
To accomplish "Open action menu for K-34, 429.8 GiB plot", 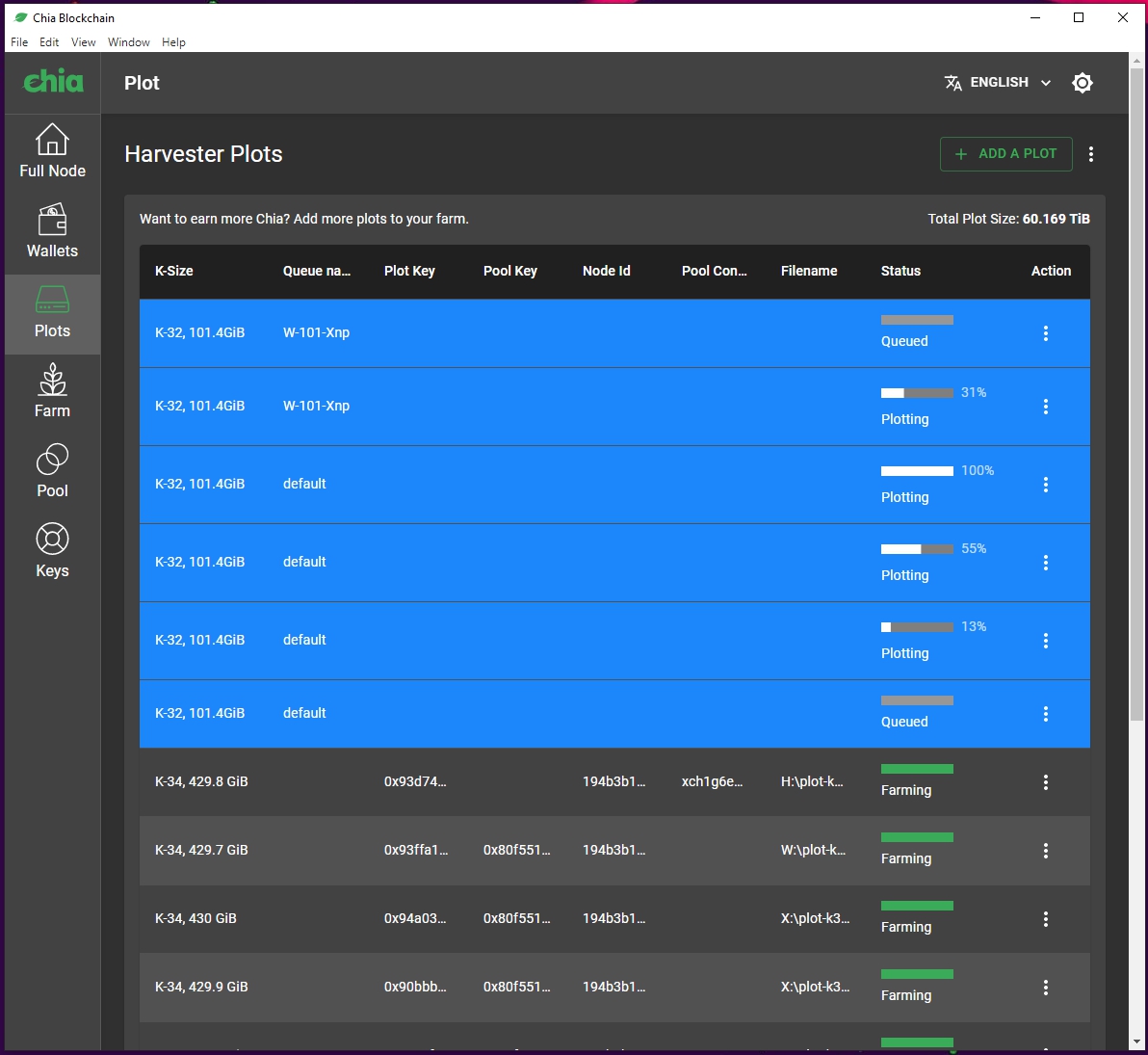I will [x=1046, y=782].
